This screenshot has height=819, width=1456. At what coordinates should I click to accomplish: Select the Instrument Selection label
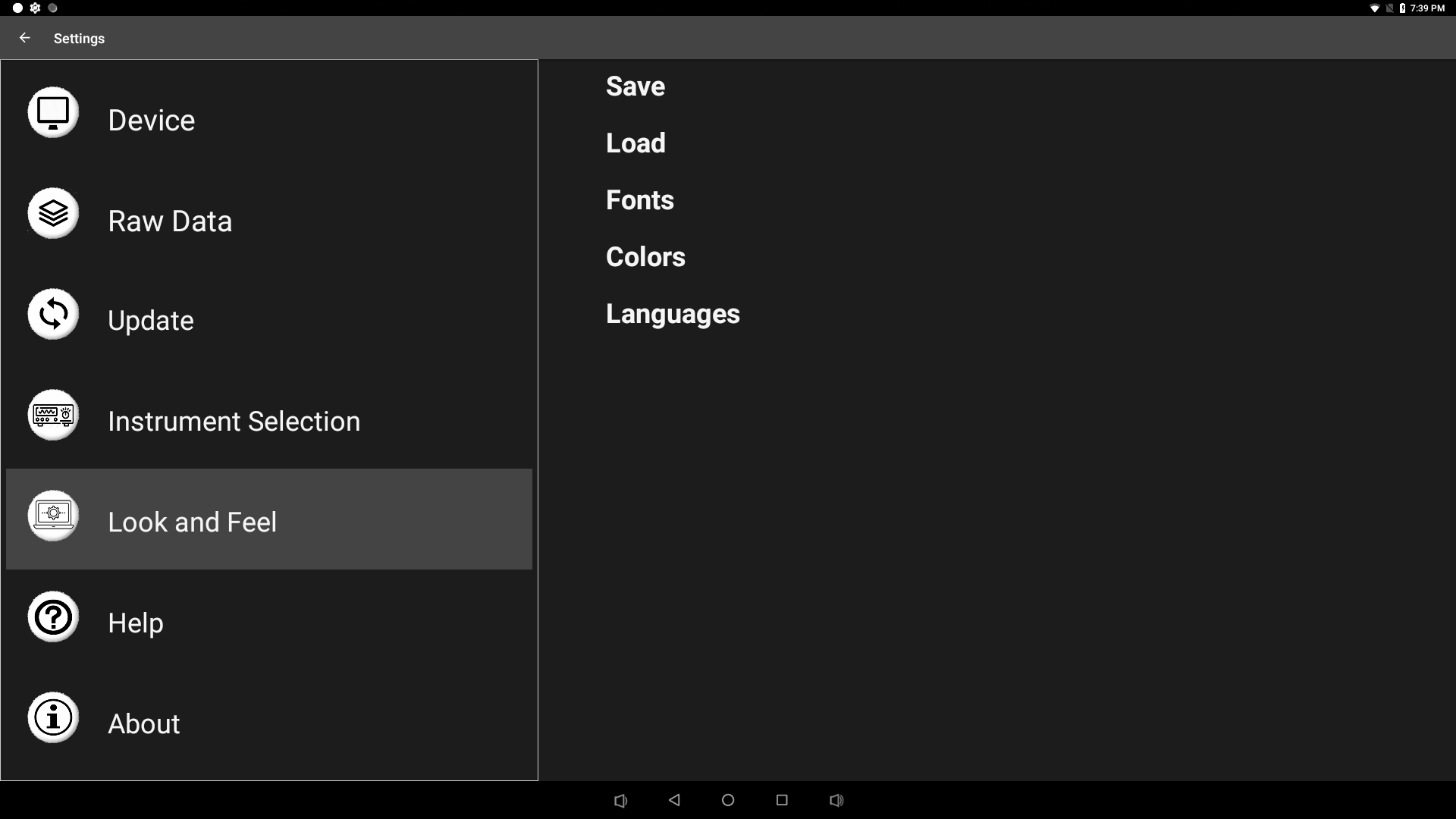[234, 422]
